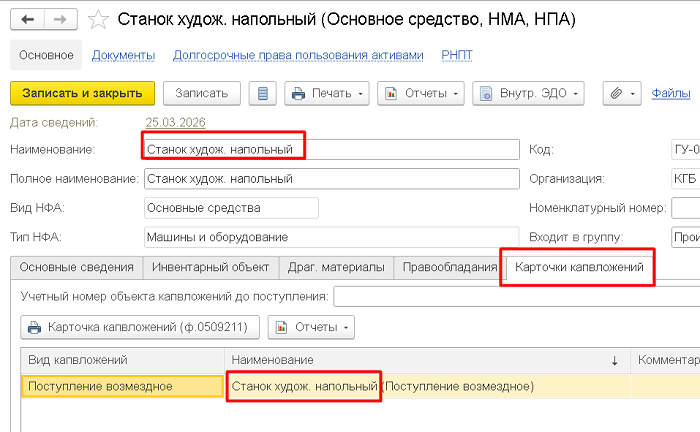
Task: Sort by the Наименование column arrow
Action: tap(614, 359)
